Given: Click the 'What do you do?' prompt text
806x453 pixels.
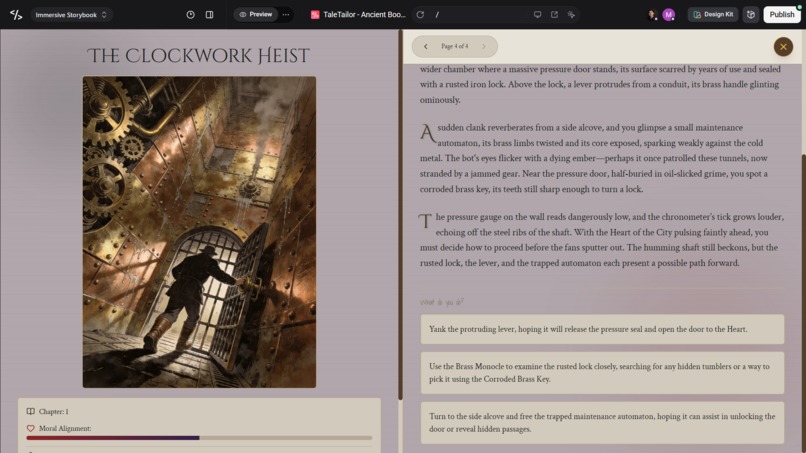Looking at the screenshot, I should (442, 302).
